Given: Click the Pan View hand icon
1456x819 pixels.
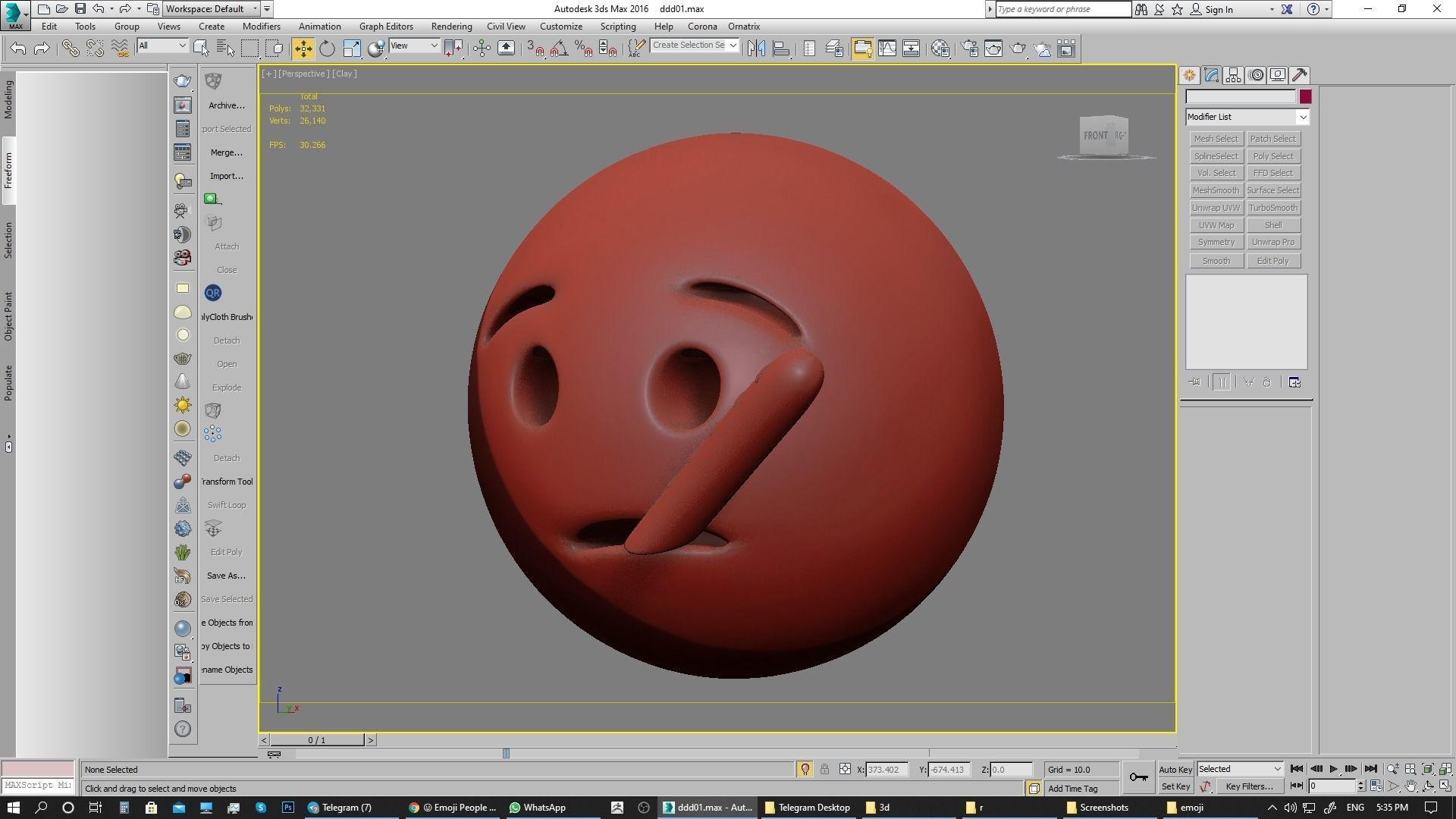Looking at the screenshot, I should [x=1410, y=786].
